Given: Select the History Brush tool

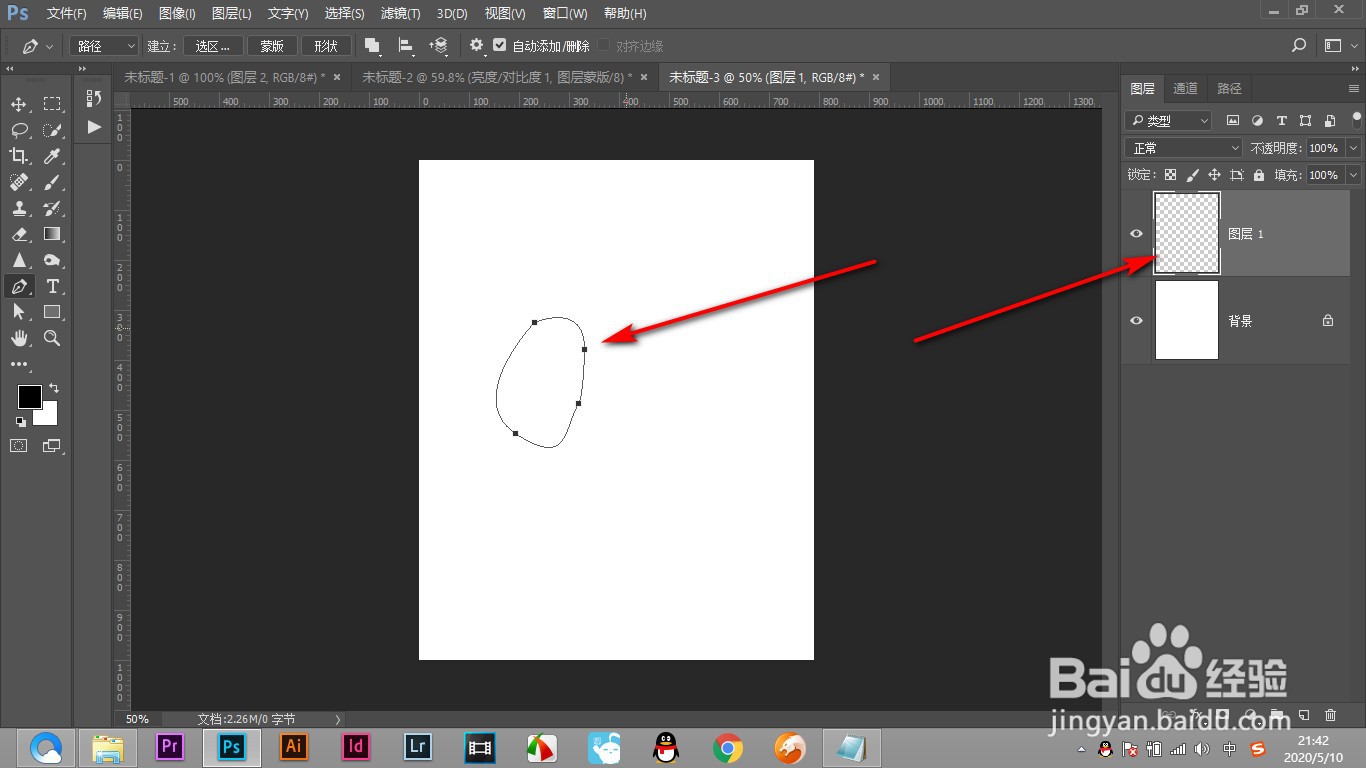Looking at the screenshot, I should [52, 208].
